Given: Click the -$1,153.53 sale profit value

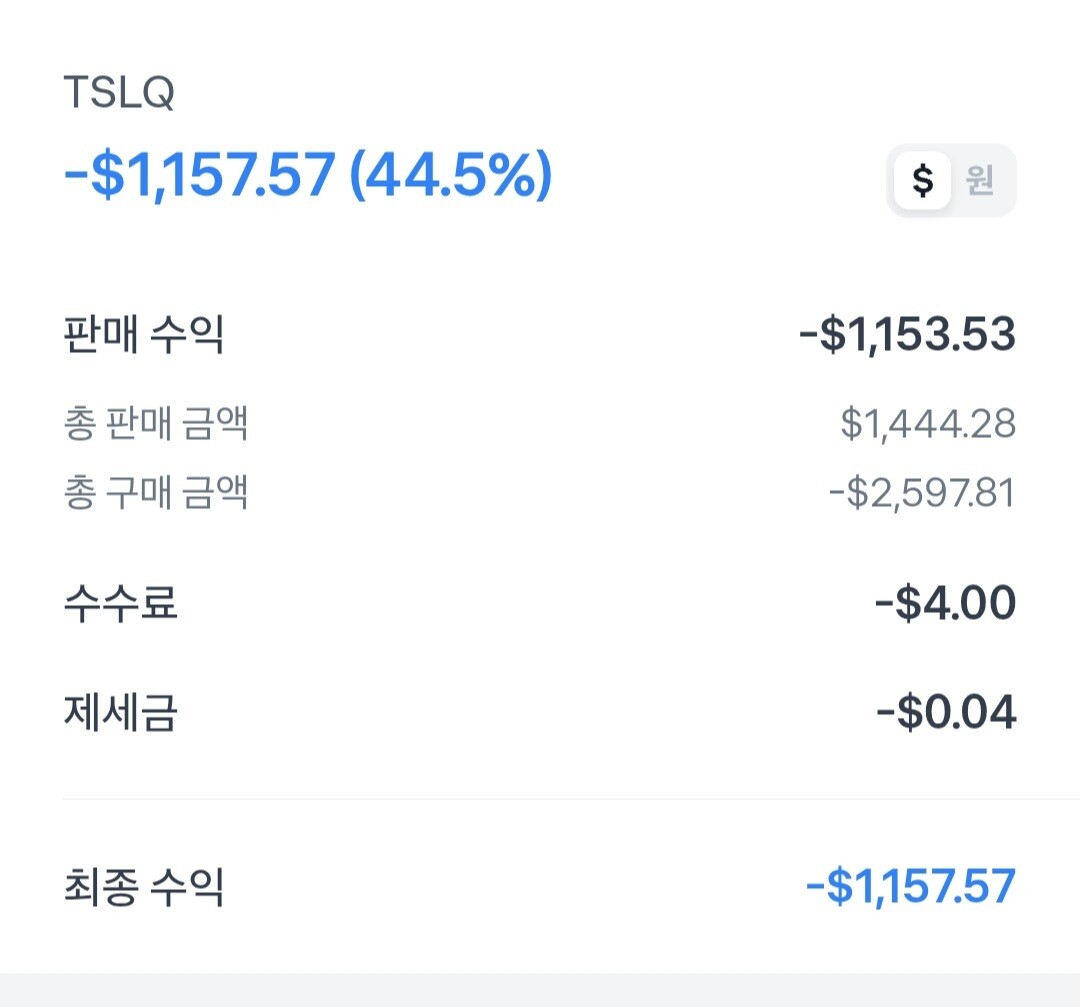Looking at the screenshot, I should (x=907, y=335).
